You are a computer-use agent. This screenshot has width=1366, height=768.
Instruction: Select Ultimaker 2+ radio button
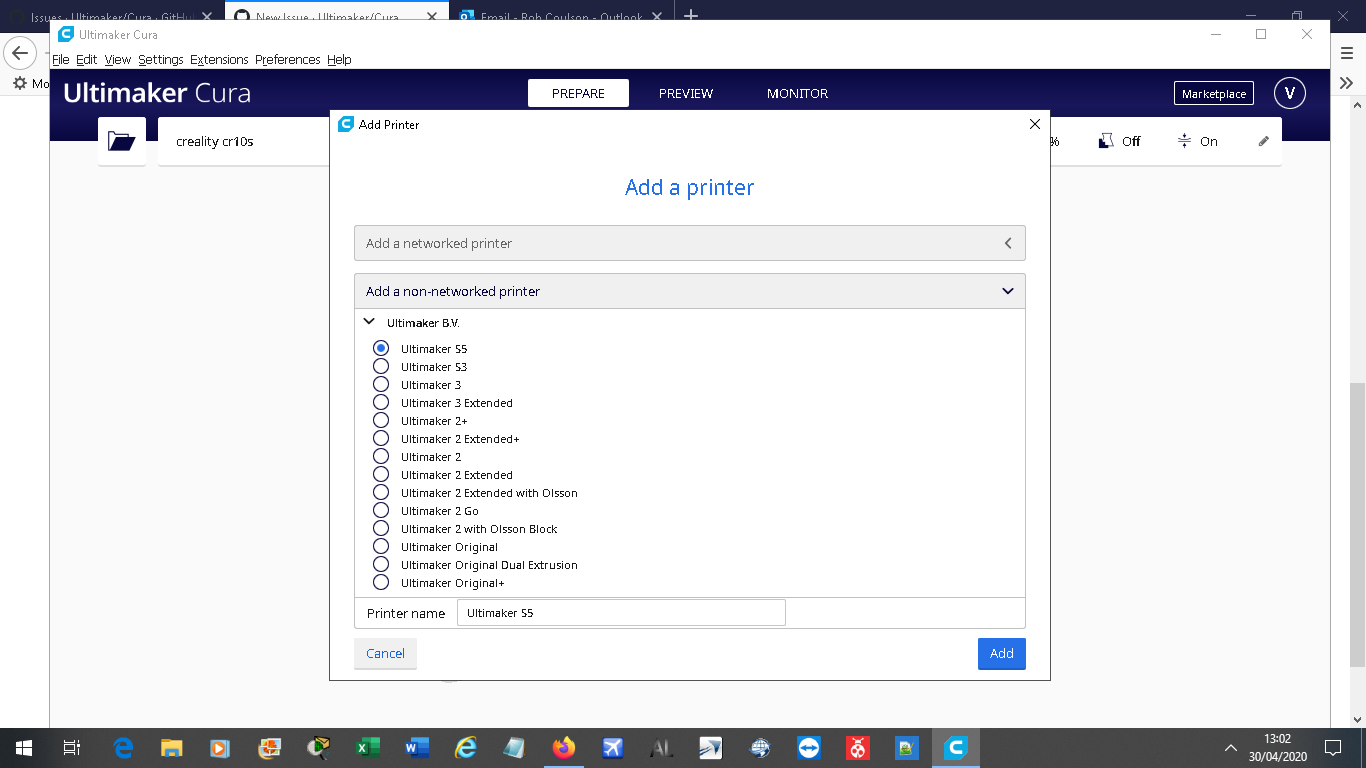coord(381,420)
